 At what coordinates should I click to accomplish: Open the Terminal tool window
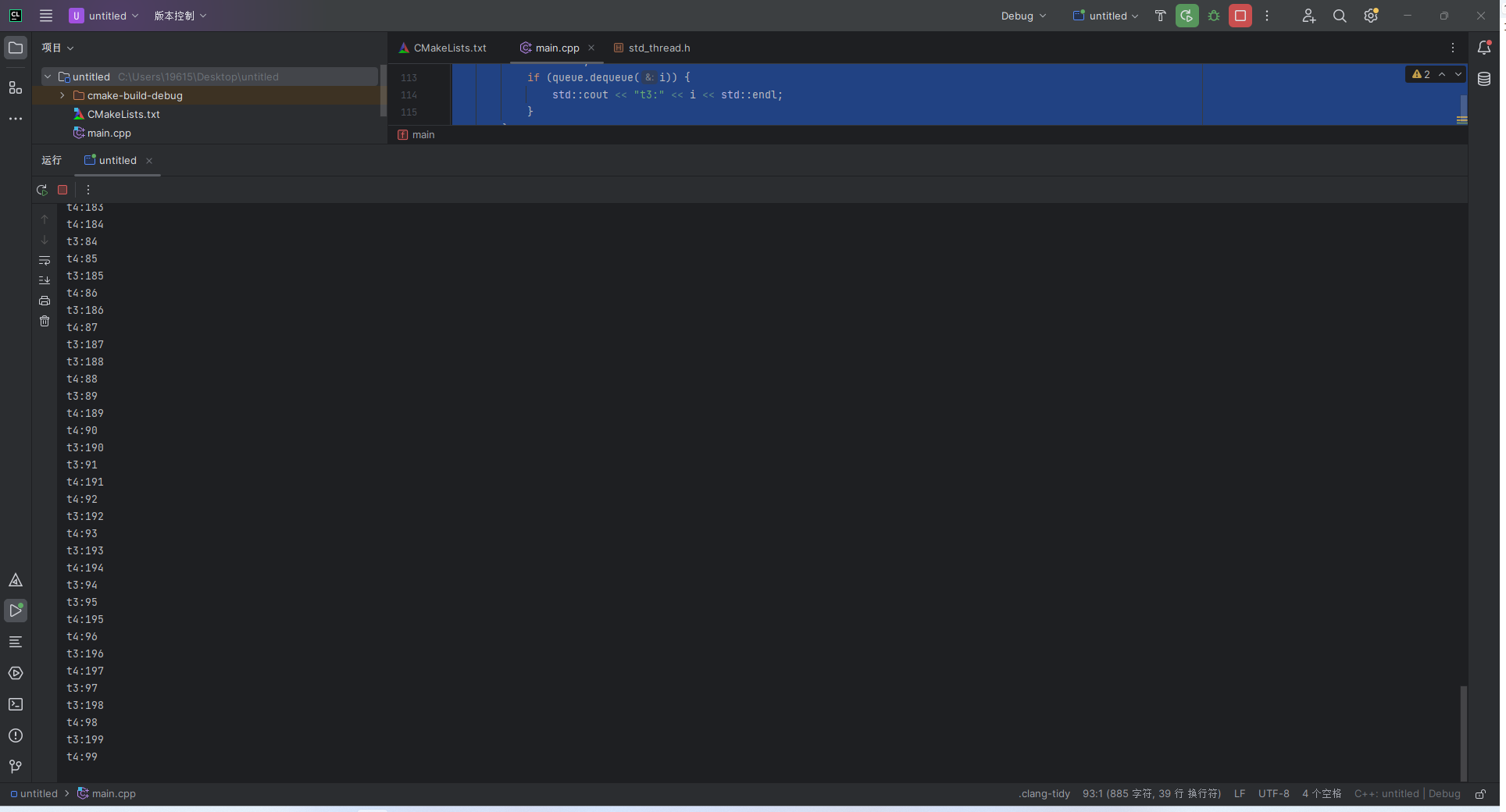click(16, 704)
